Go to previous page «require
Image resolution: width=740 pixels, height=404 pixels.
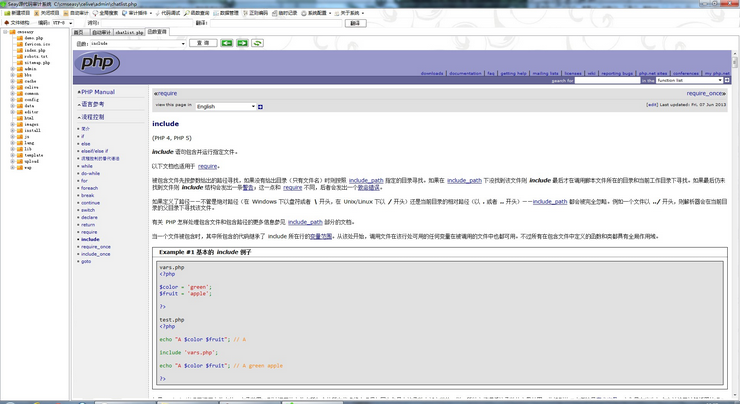click(x=166, y=93)
